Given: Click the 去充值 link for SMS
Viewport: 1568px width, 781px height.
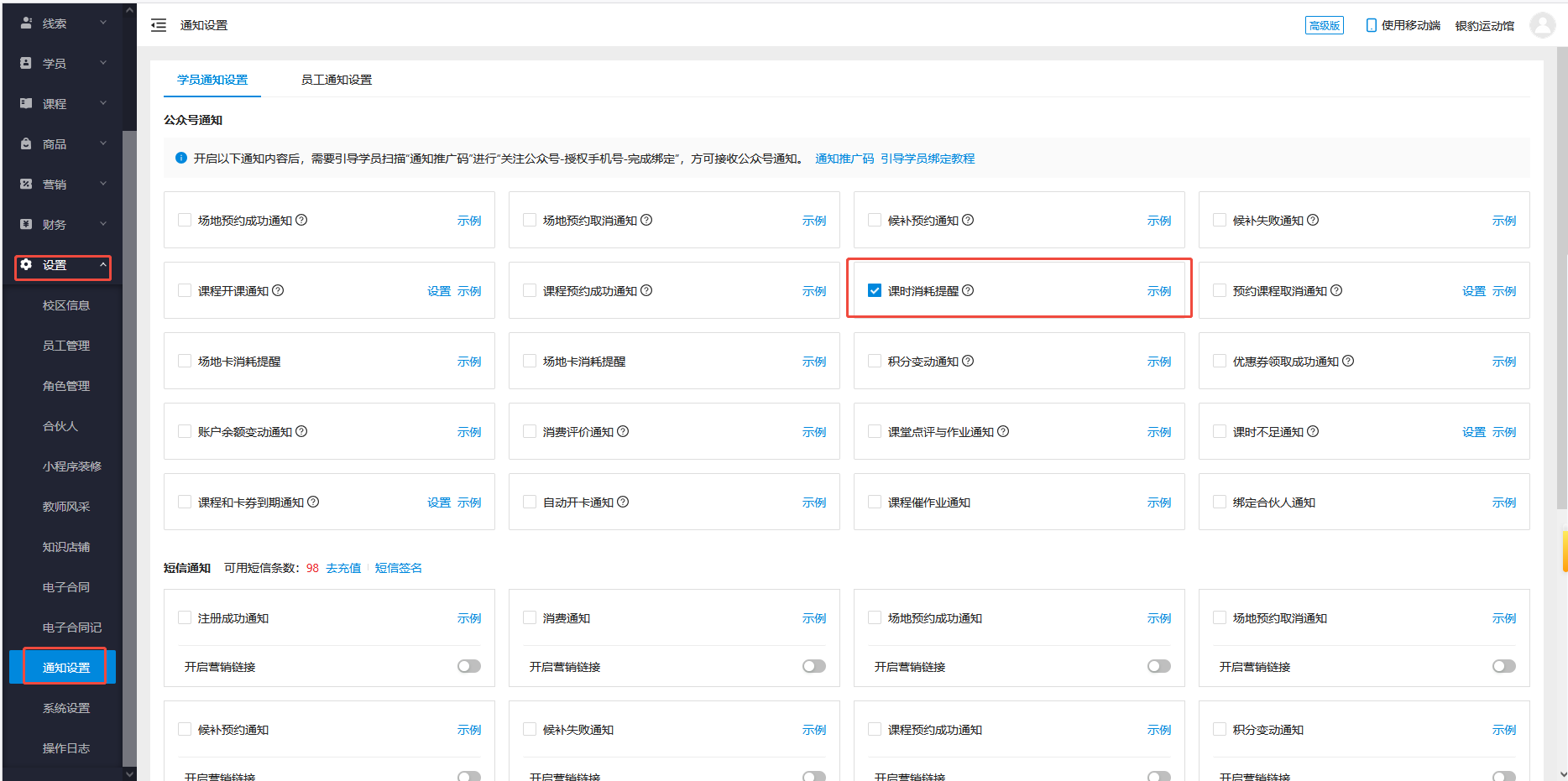Looking at the screenshot, I should [343, 568].
